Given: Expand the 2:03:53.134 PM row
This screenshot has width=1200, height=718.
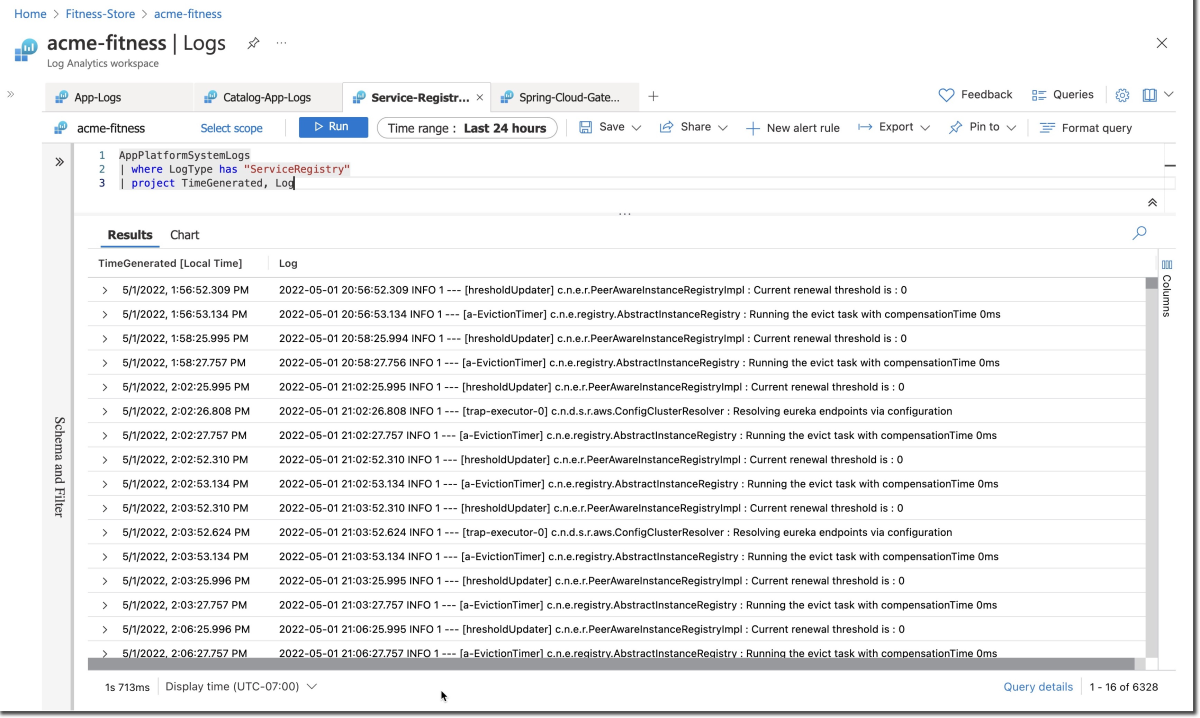Looking at the screenshot, I should pos(104,557).
